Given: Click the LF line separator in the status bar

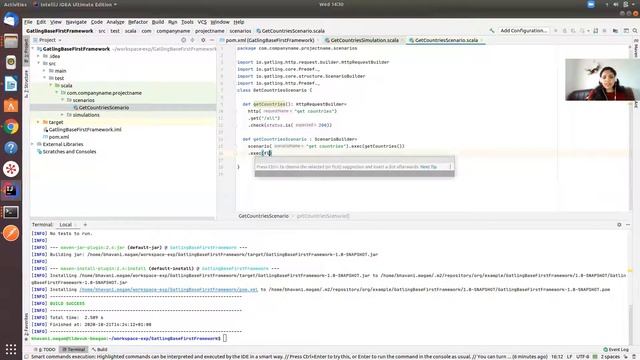Looking at the screenshot, I should pos(569,357).
